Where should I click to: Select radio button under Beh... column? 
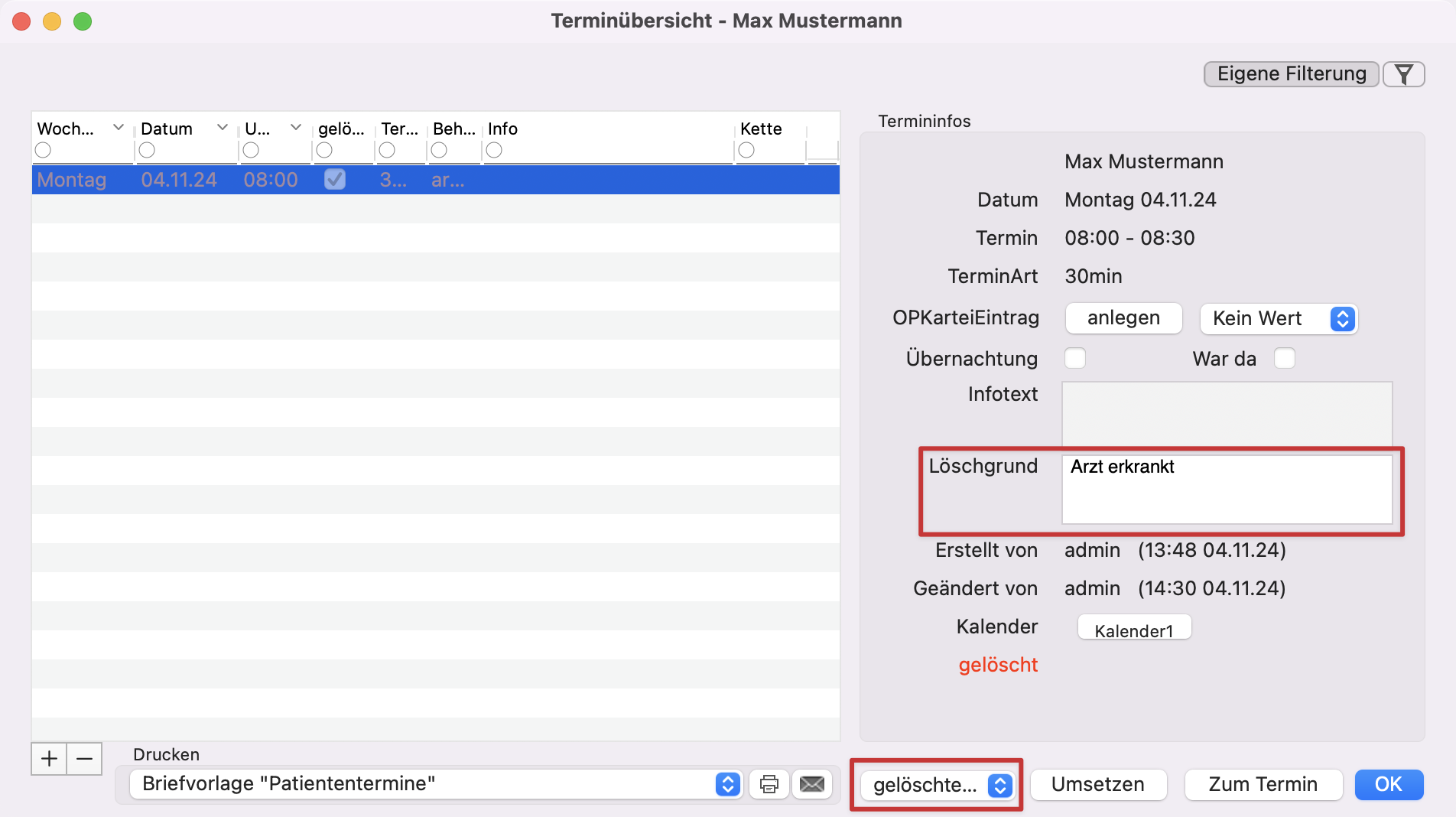coord(439,151)
